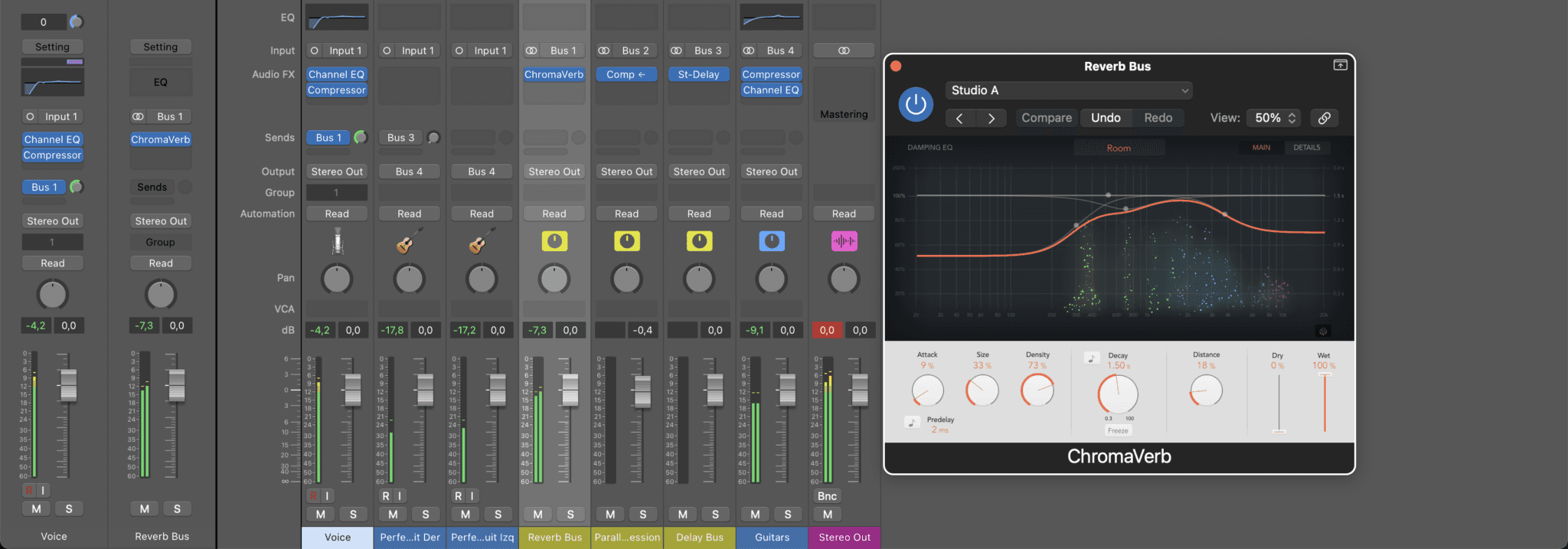Enable Freeze under the Decay knob
This screenshot has width=1568, height=549.
[1118, 431]
